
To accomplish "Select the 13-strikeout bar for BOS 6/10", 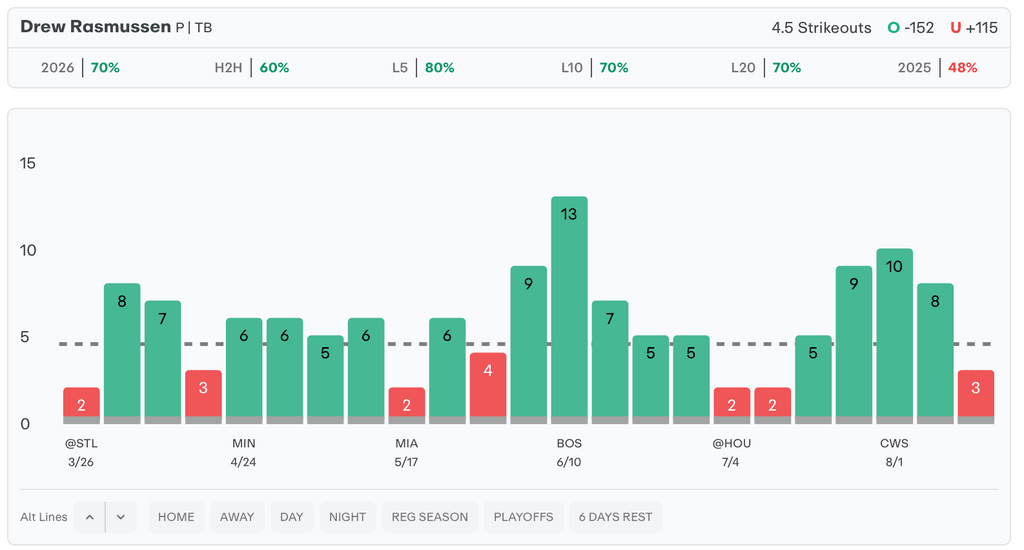I will coord(569,310).
